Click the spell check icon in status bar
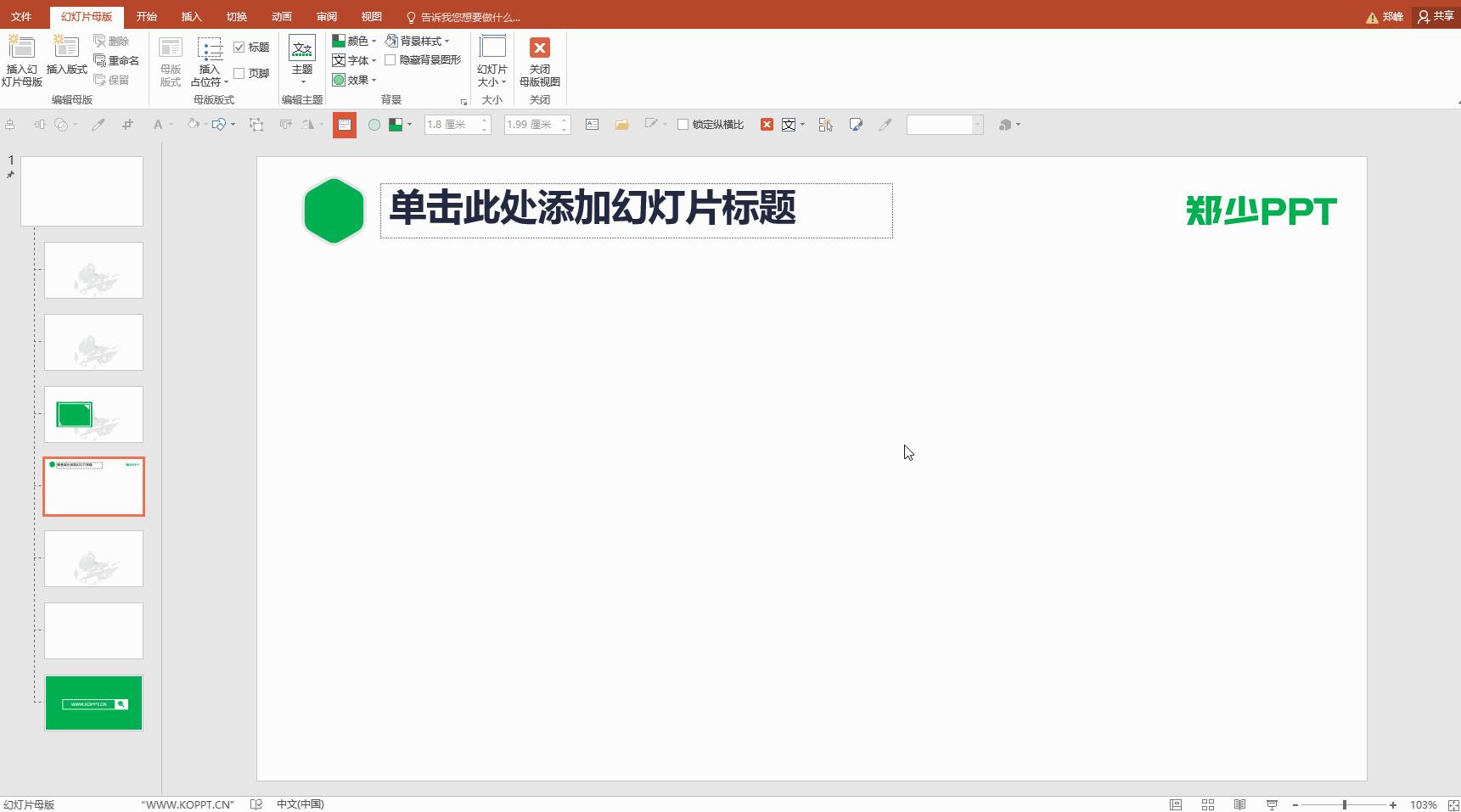 pos(256,804)
